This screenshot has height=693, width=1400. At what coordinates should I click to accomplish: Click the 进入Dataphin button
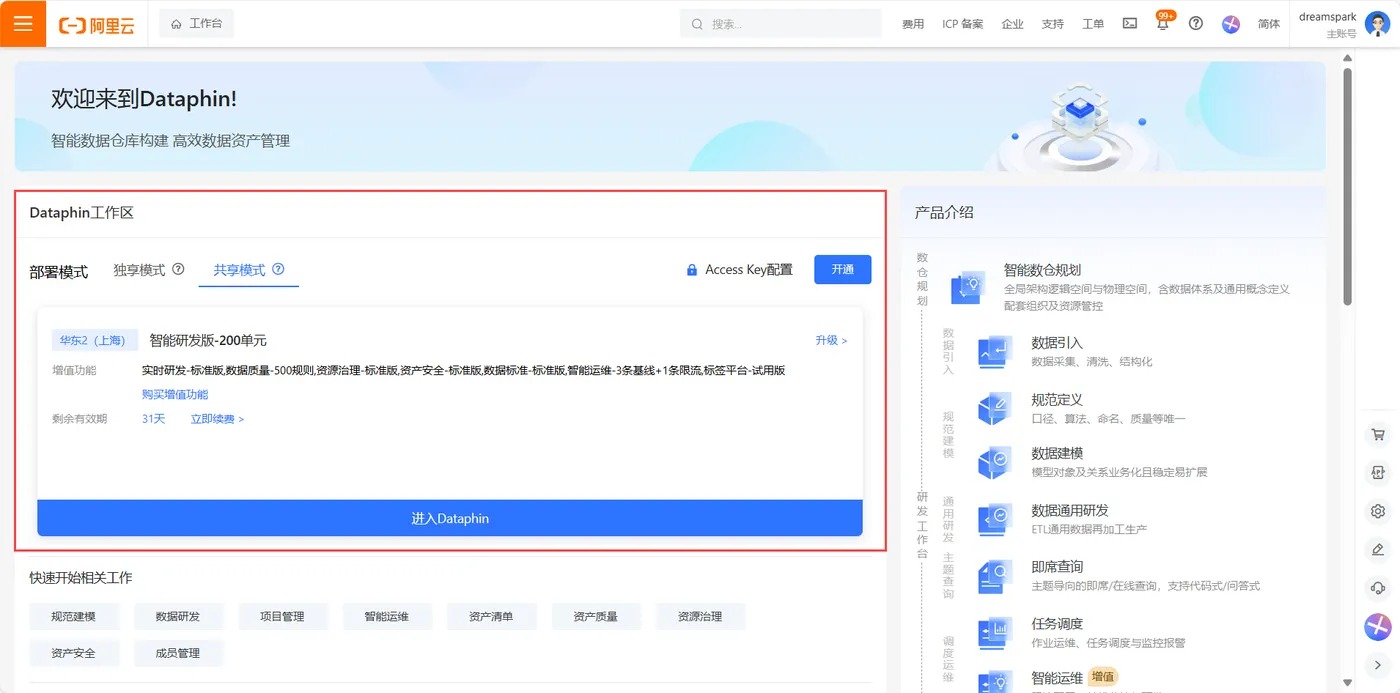[x=450, y=518]
